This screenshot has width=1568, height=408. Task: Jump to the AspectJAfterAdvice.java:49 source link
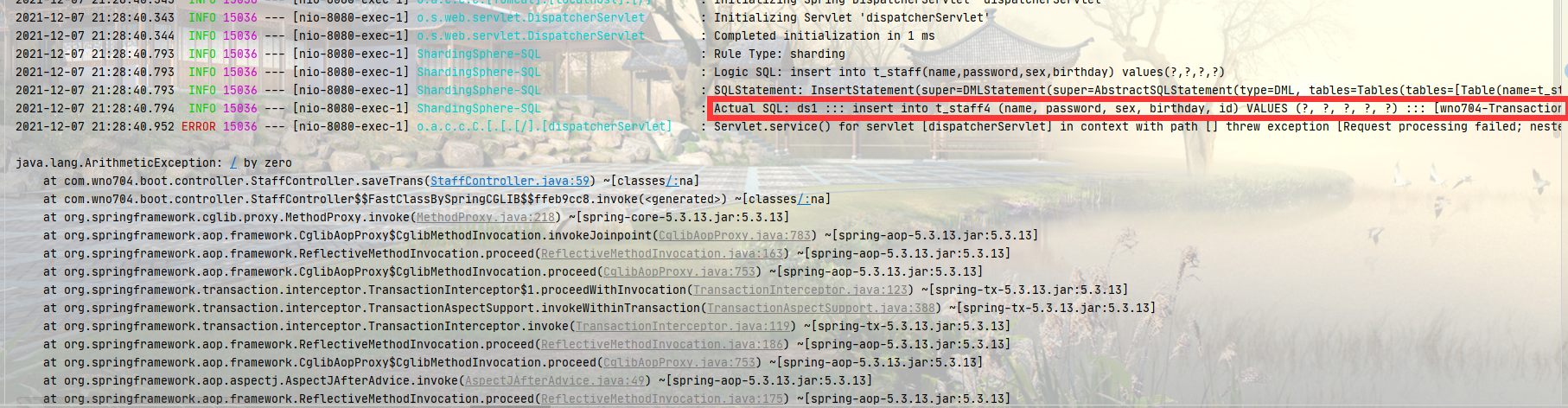click(x=555, y=380)
